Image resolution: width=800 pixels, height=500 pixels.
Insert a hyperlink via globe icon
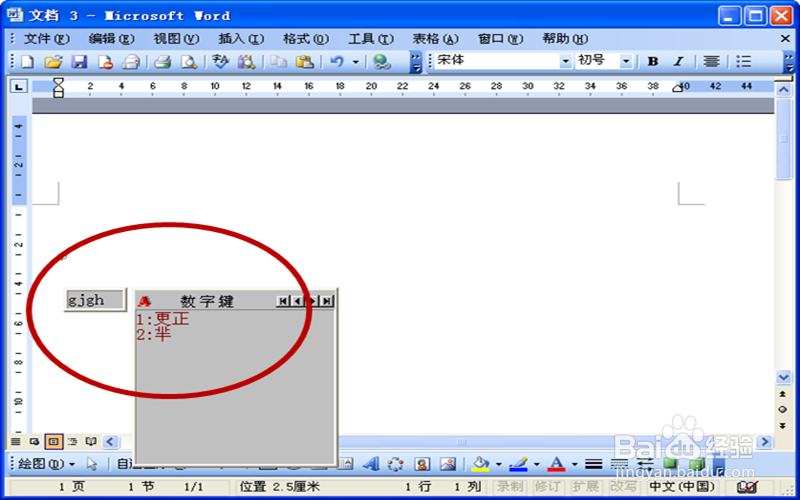(x=382, y=62)
